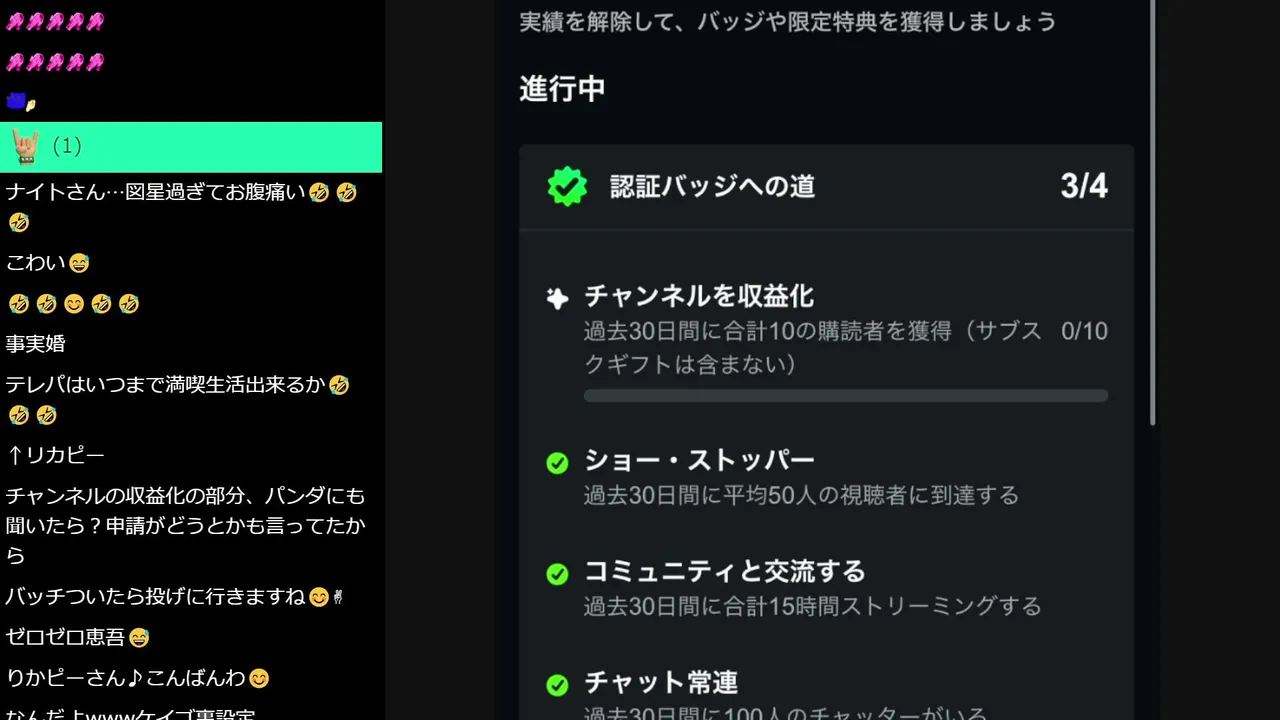
Task: Click the blue emote icon in chat
Action: [x=16, y=101]
